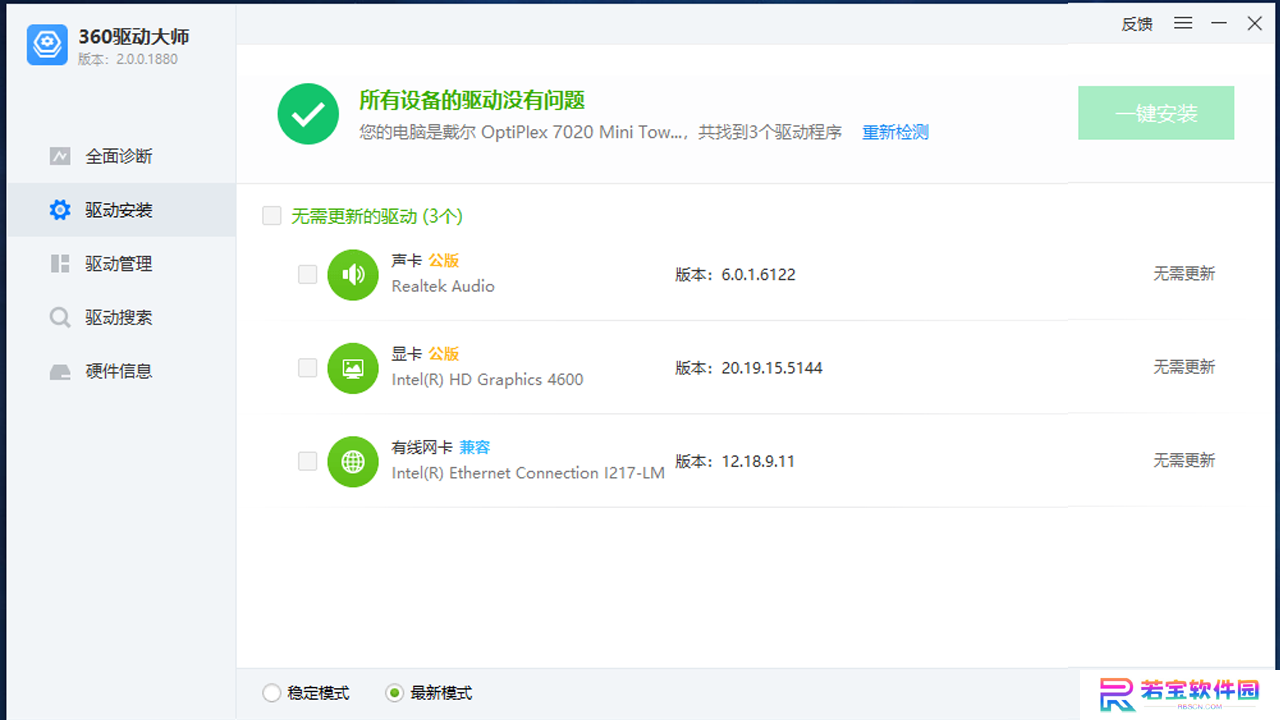
Task: Click the Realtek Audio device name
Action: coord(443,286)
